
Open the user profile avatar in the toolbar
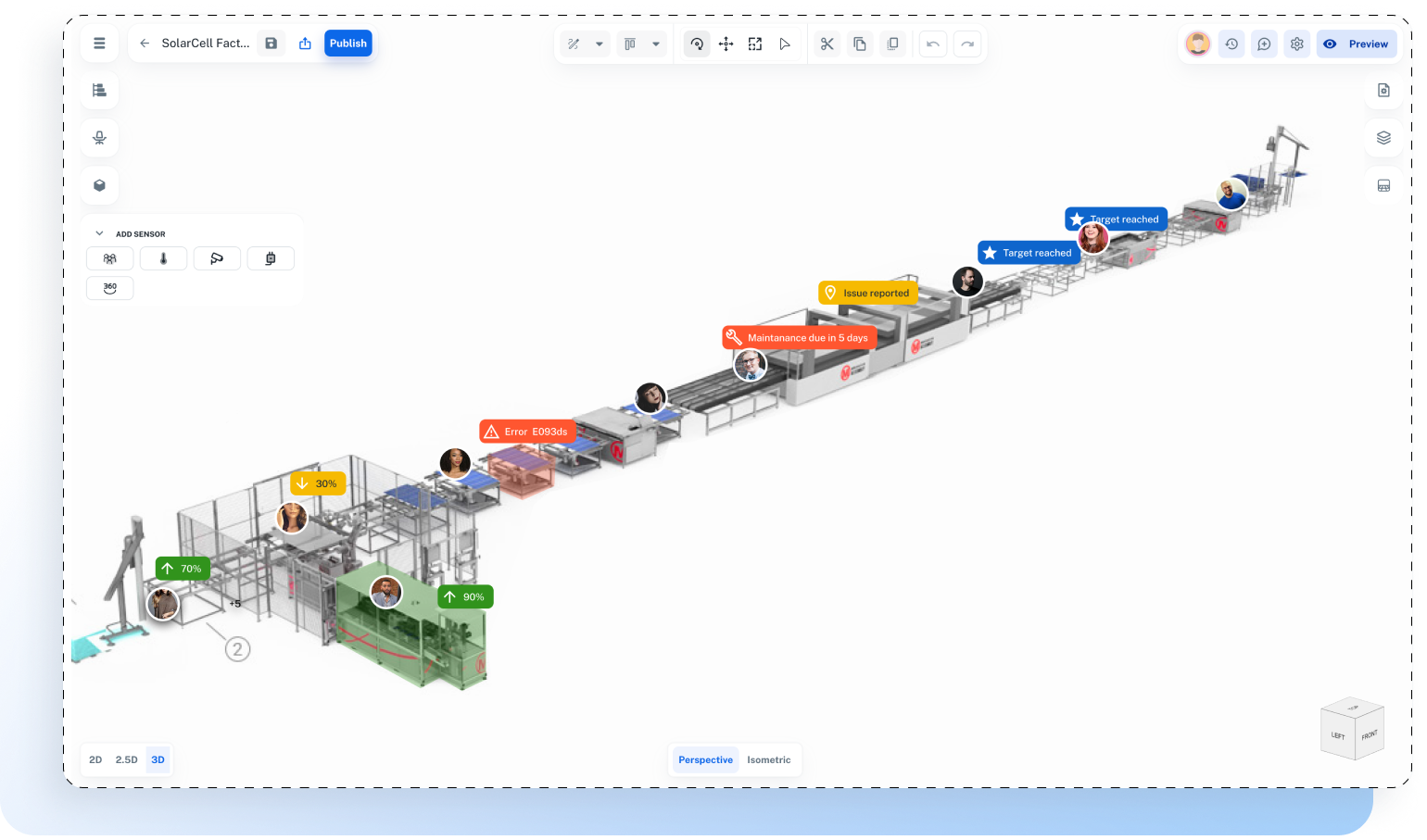[1198, 44]
